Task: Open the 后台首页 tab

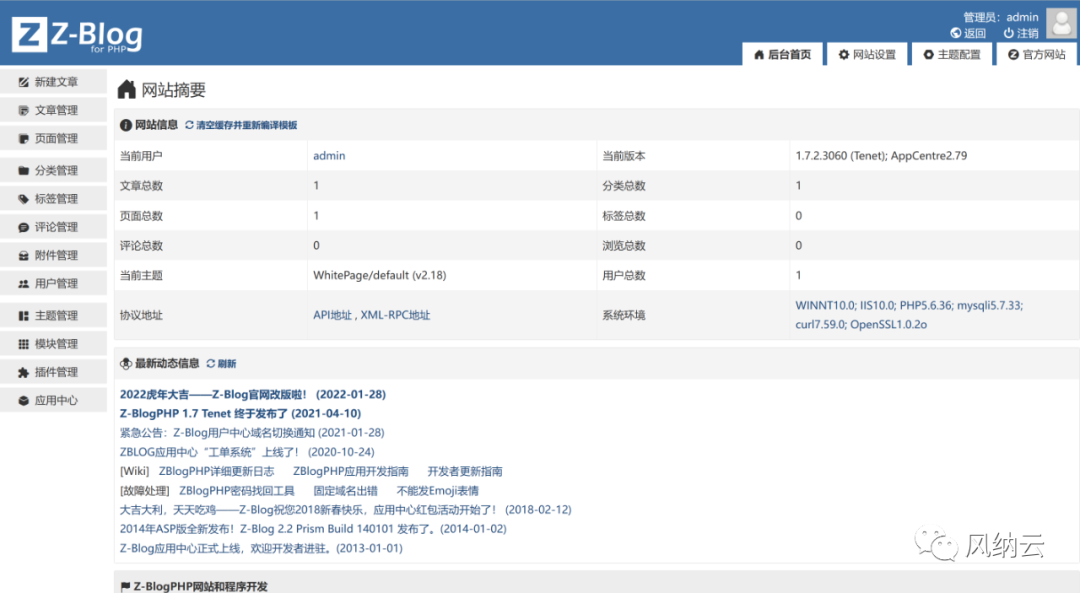Action: tap(783, 54)
